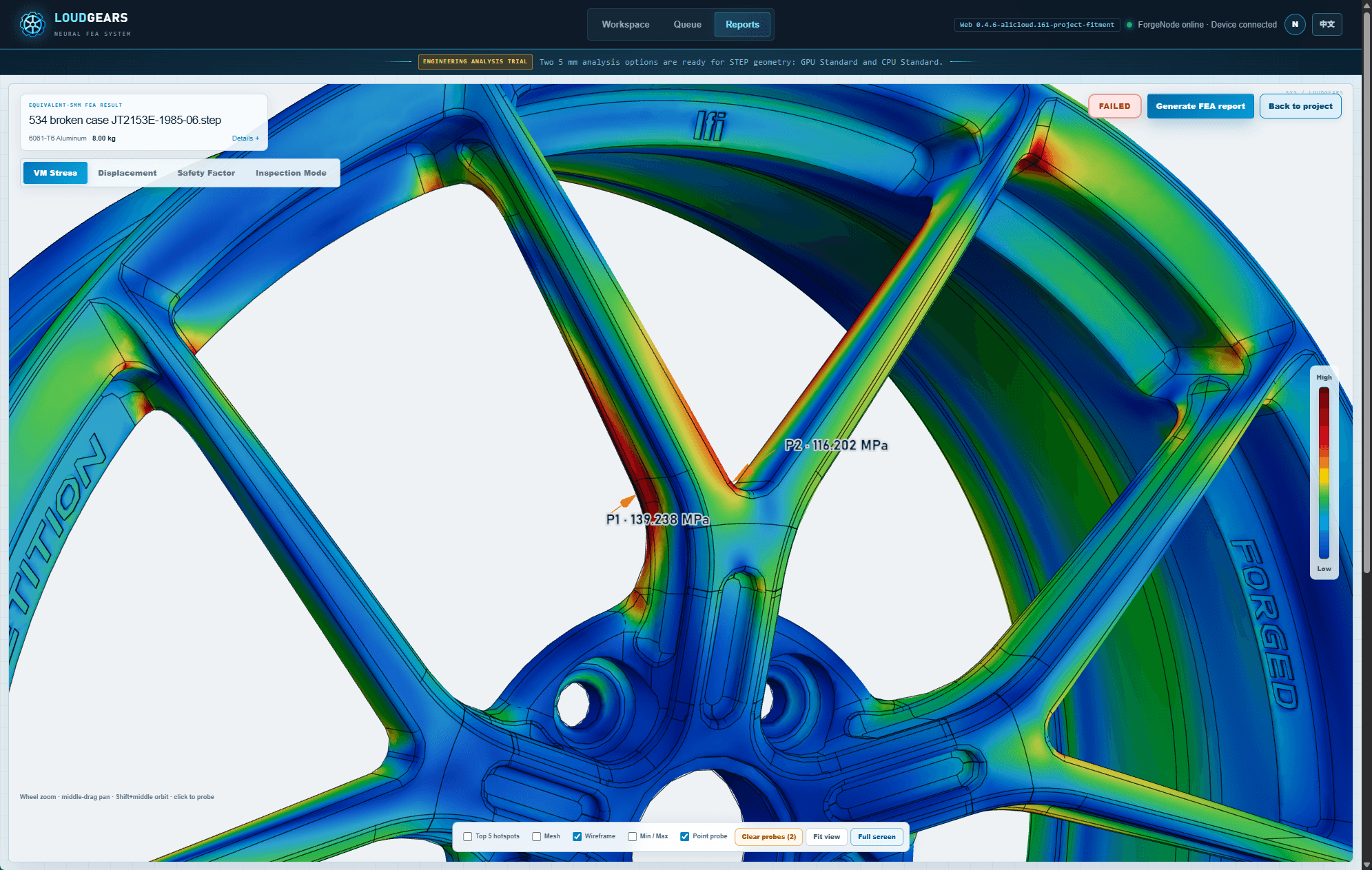The image size is (1372, 870).
Task: Click the web version badge
Action: tap(1036, 25)
